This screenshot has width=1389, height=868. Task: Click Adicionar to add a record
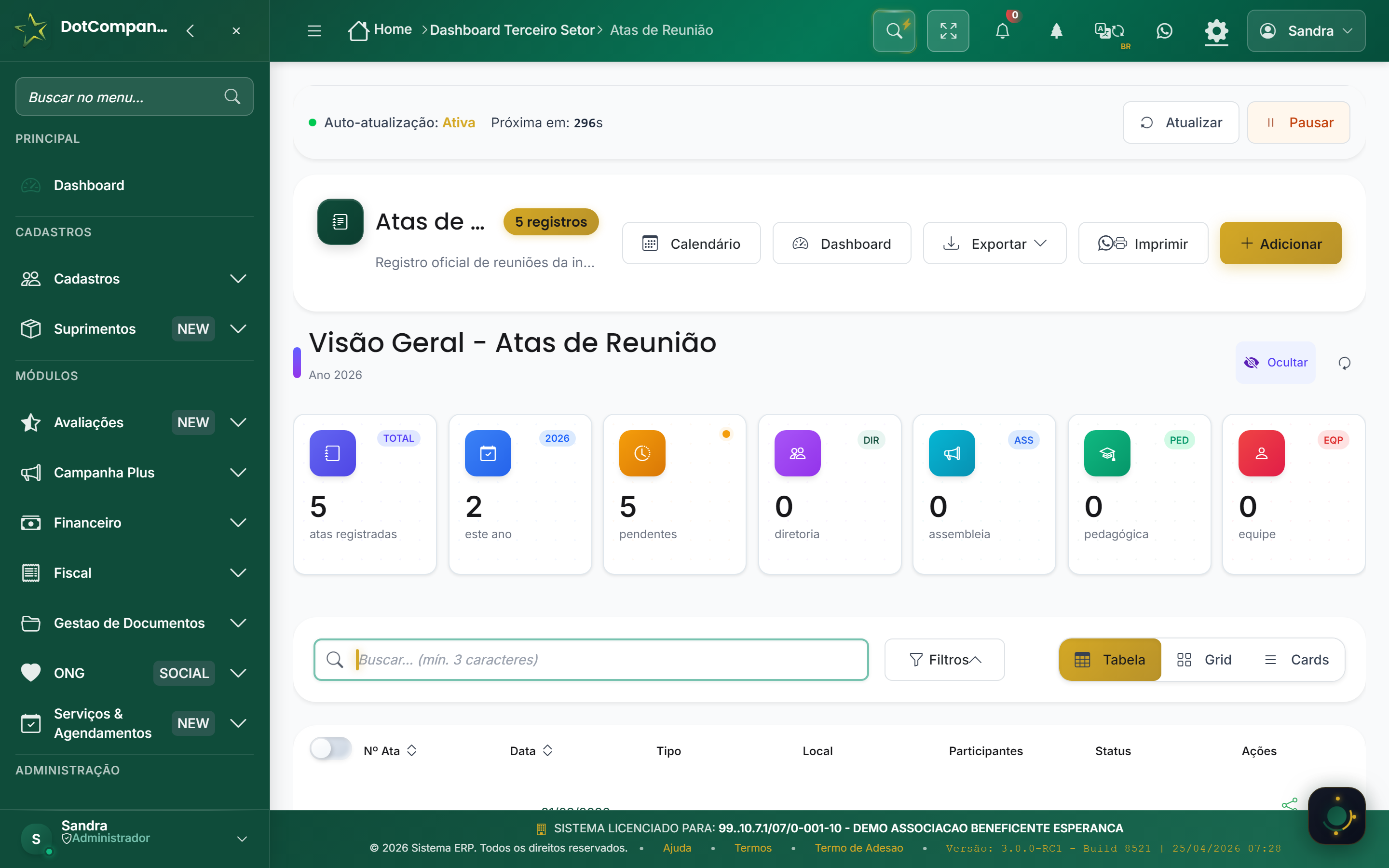[1280, 244]
